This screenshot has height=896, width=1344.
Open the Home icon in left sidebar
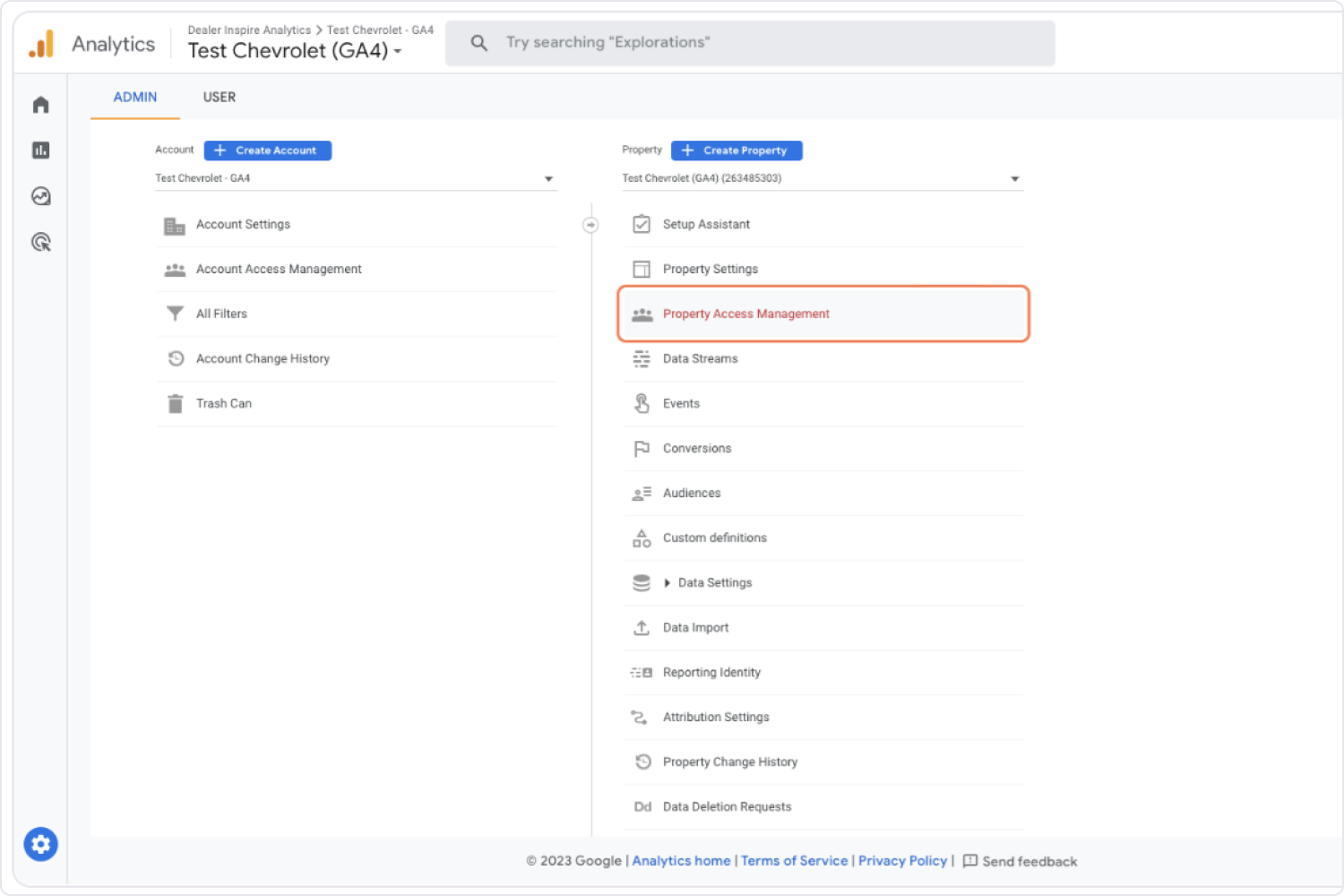pos(40,105)
